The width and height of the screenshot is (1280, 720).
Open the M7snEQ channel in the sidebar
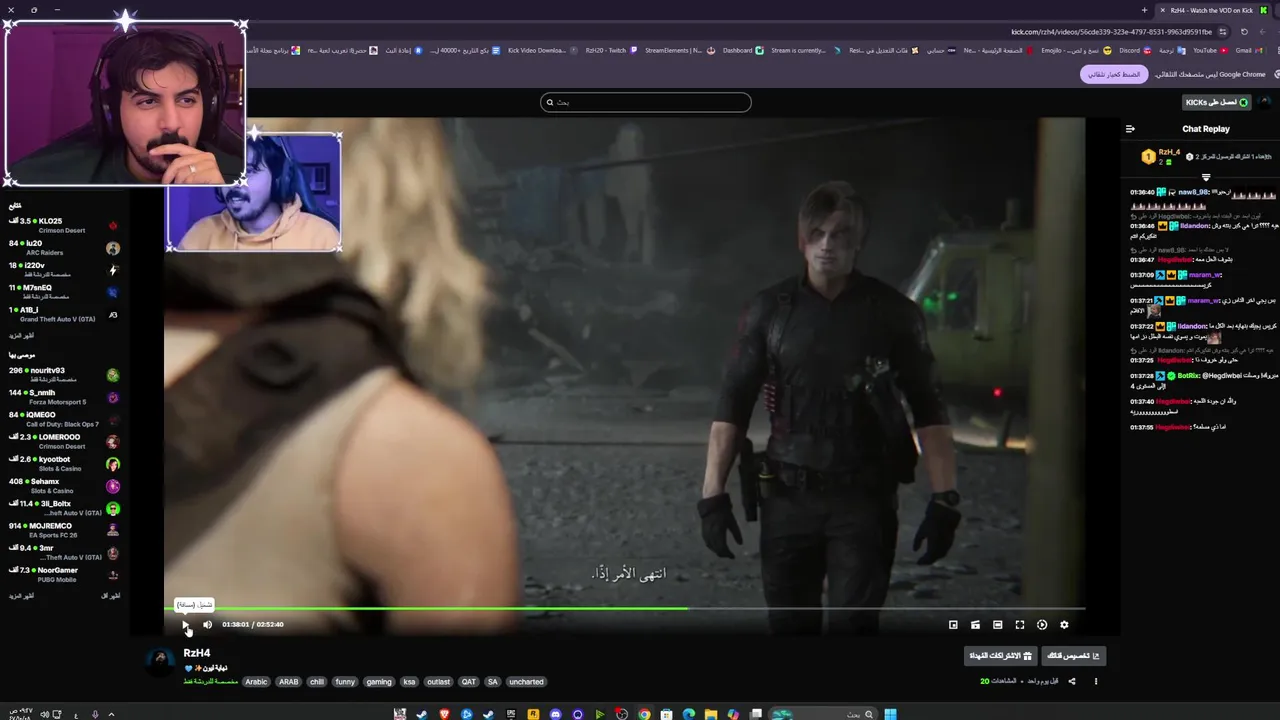pos(64,292)
